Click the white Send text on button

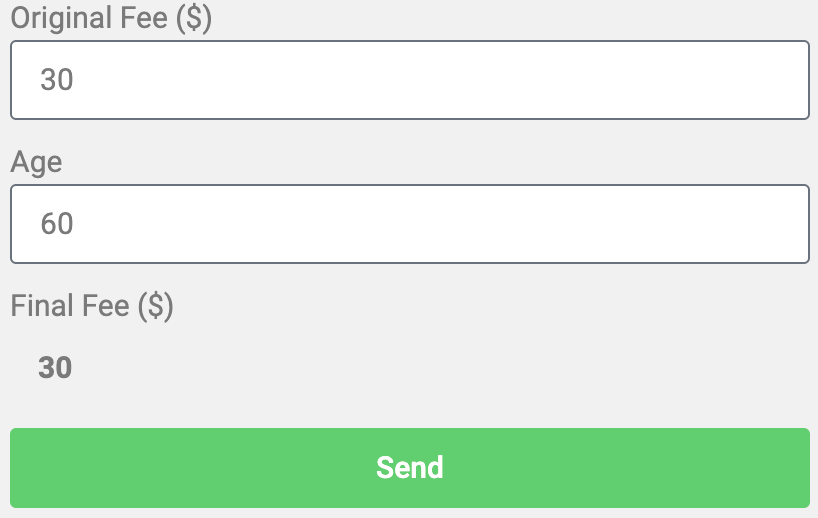click(410, 467)
